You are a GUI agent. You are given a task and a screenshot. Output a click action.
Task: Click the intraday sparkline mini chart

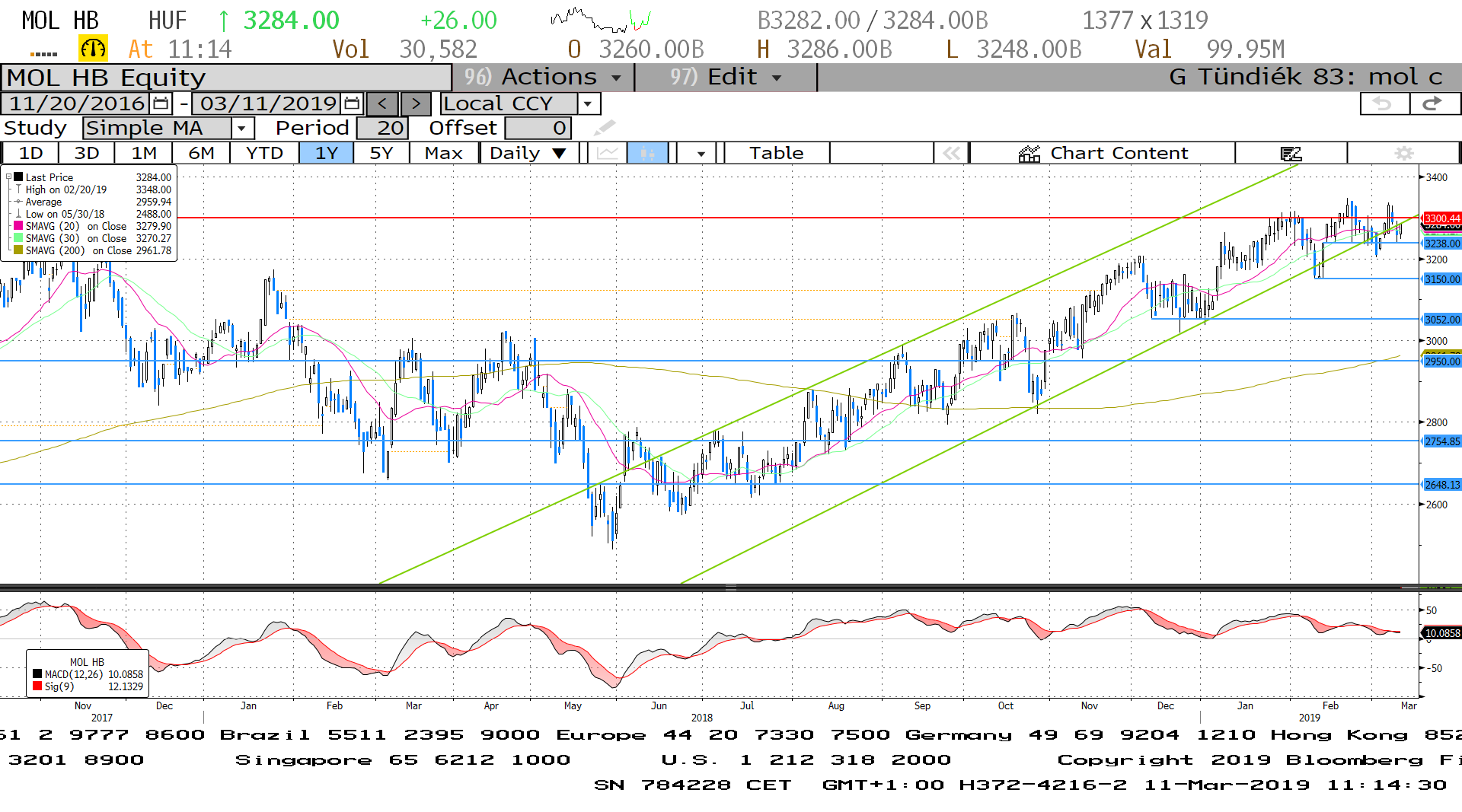pyautogui.click(x=601, y=20)
